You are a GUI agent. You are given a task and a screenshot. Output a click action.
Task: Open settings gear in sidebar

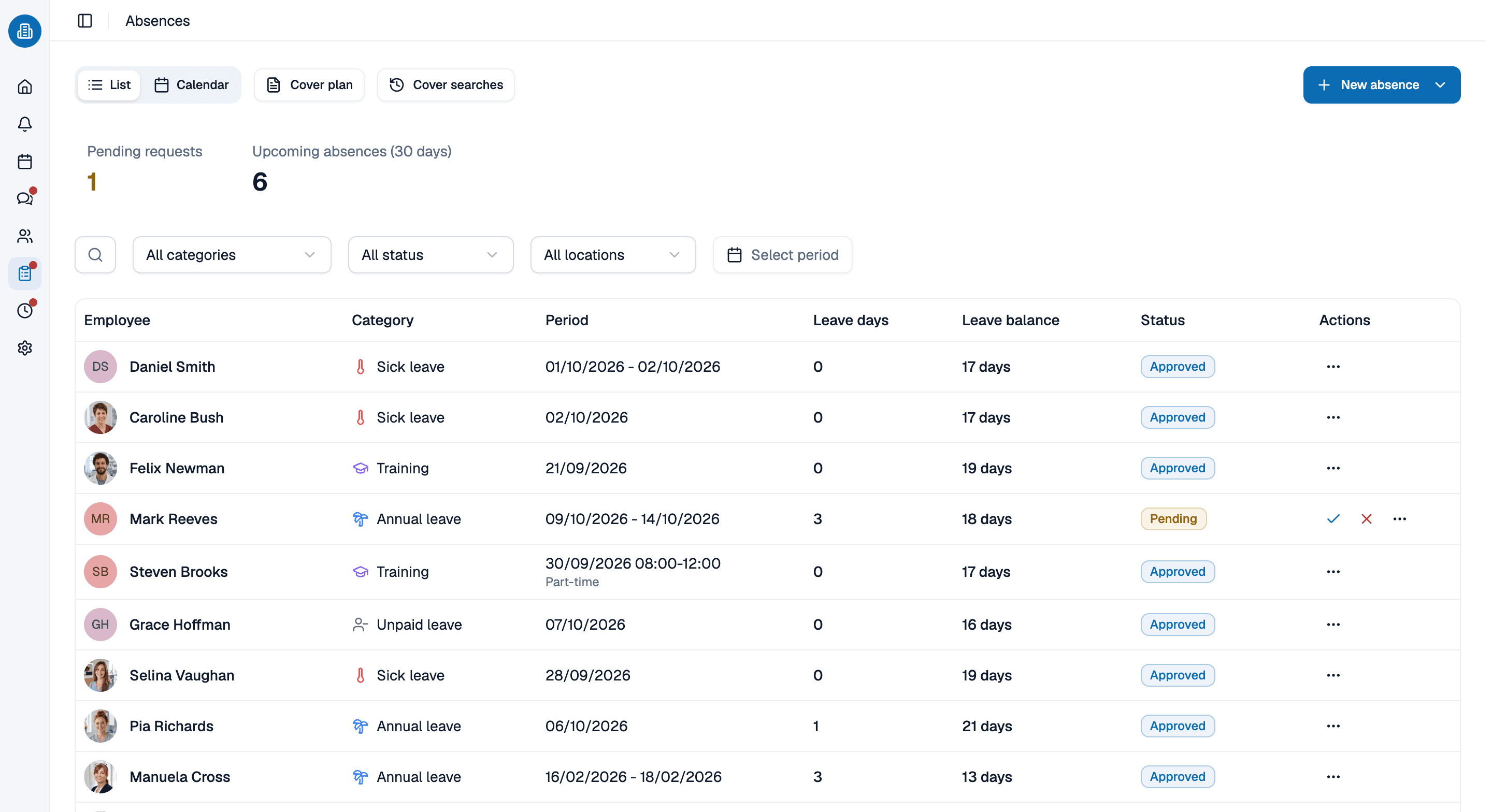coord(25,348)
